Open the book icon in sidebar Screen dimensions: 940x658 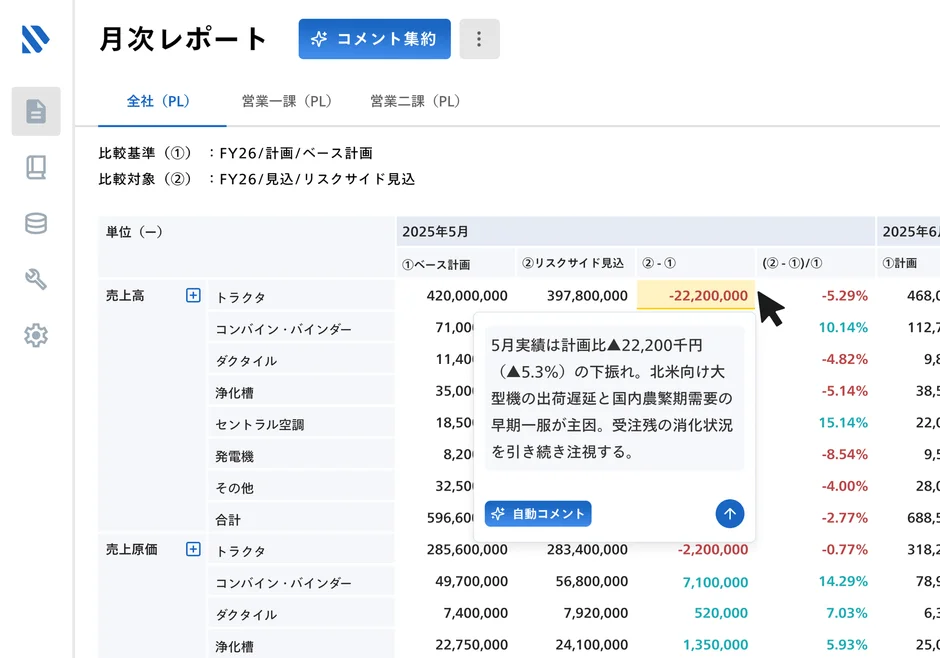pos(36,167)
